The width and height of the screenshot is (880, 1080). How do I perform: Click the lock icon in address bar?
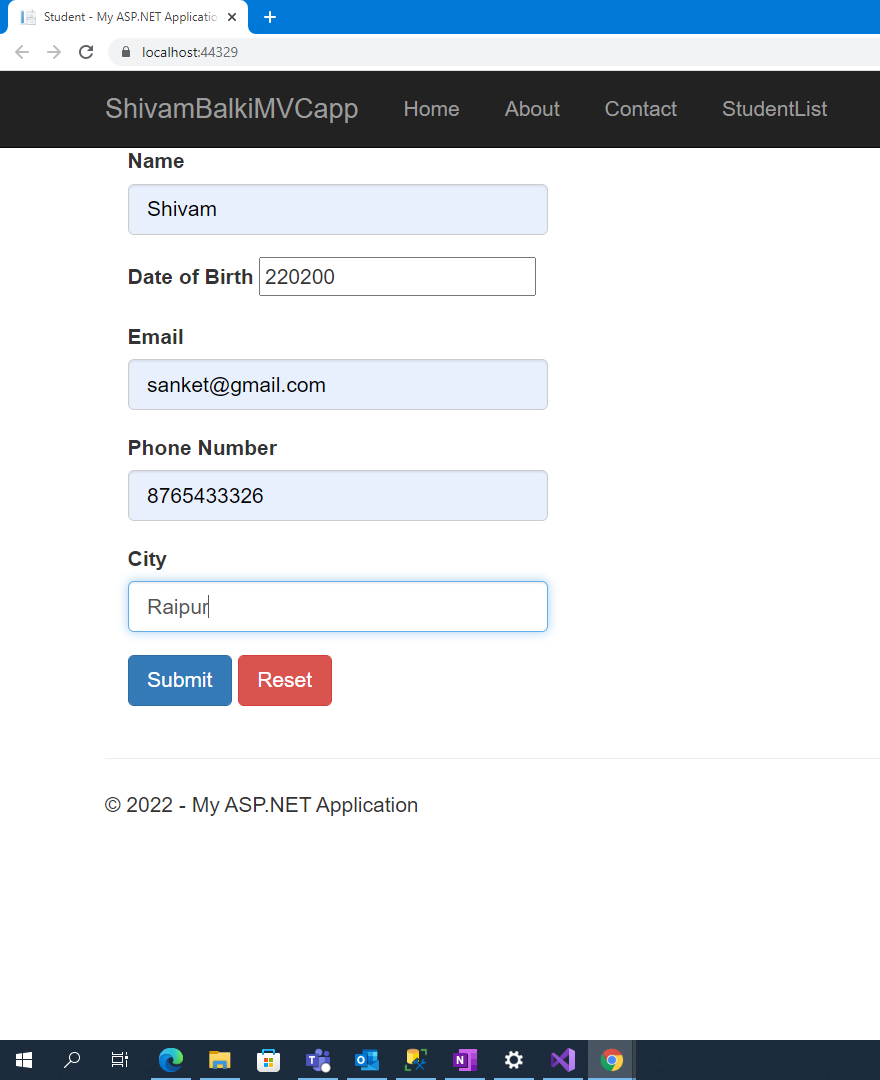(126, 52)
